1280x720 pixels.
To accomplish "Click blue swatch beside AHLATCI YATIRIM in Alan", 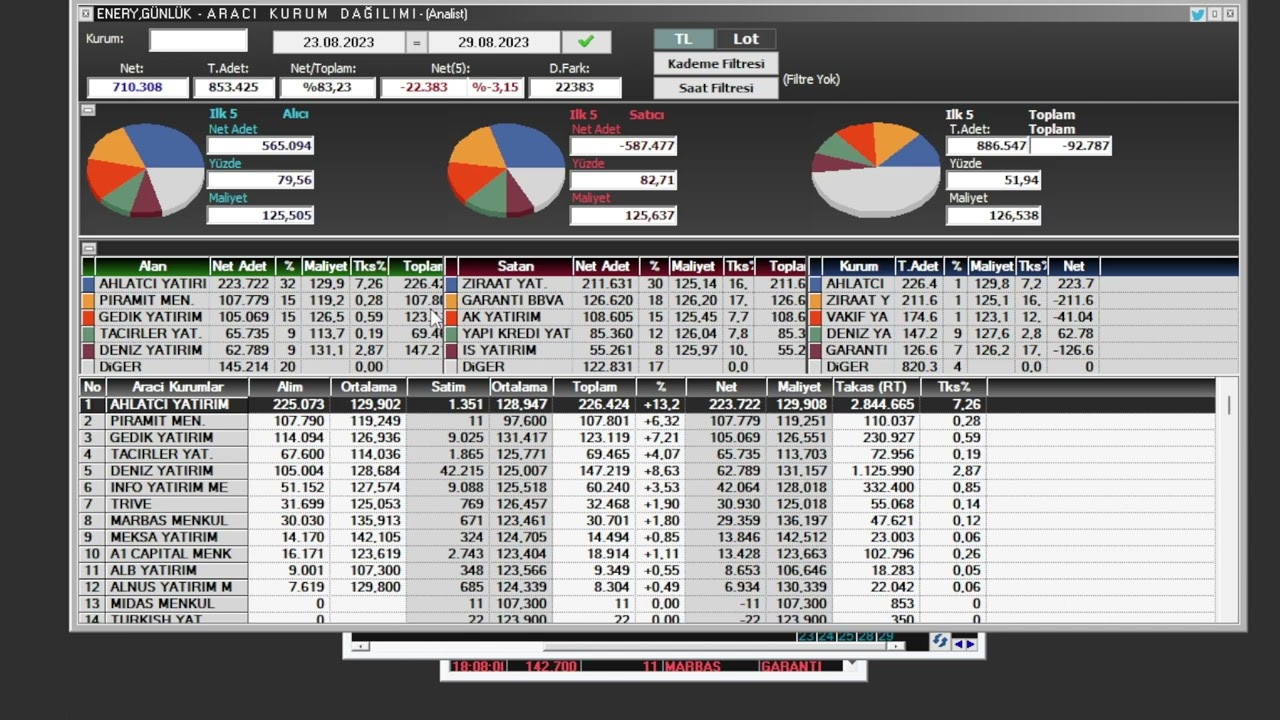I will 88,284.
